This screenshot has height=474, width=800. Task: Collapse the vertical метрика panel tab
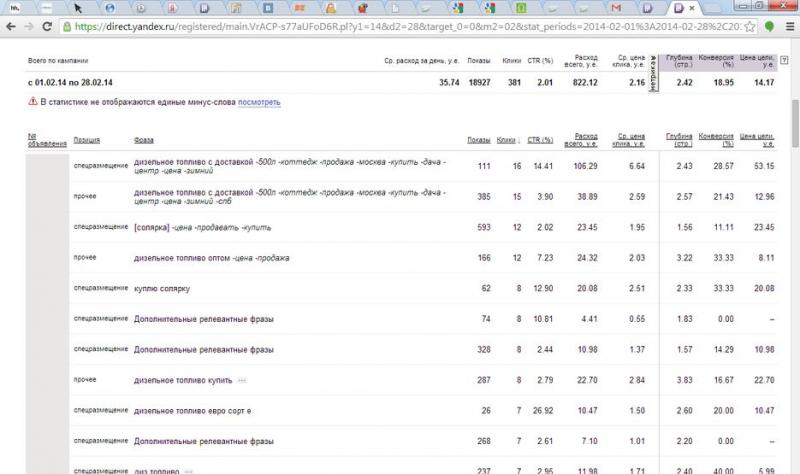653,73
